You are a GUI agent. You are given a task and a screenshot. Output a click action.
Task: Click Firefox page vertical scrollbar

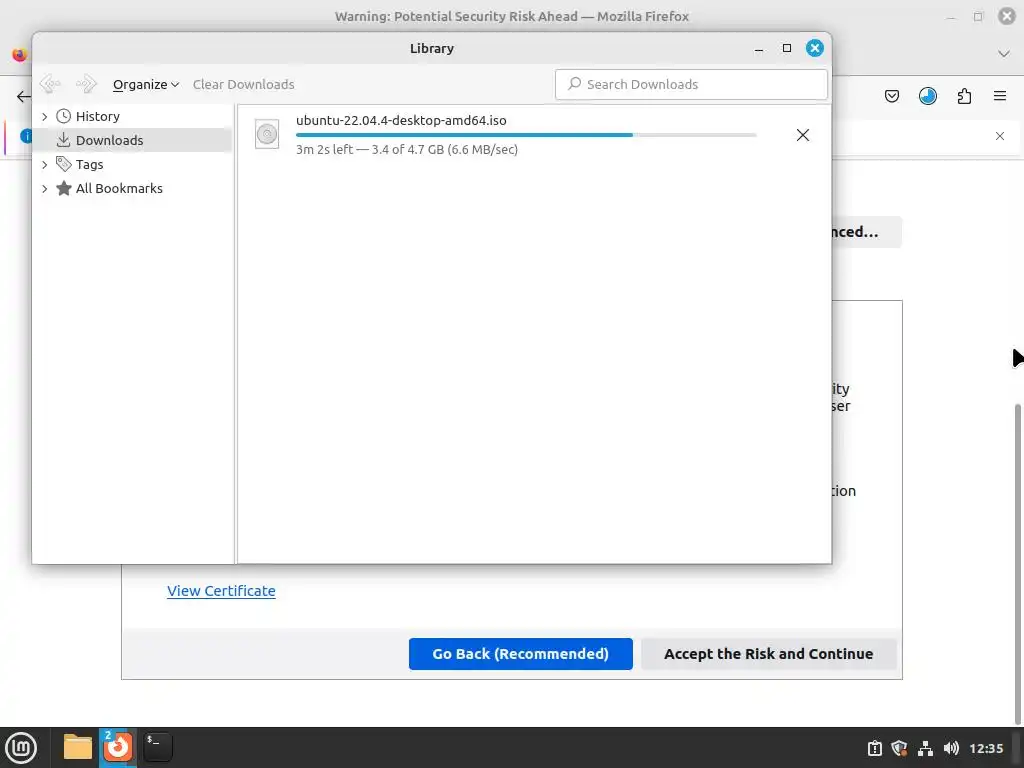(x=1017, y=563)
